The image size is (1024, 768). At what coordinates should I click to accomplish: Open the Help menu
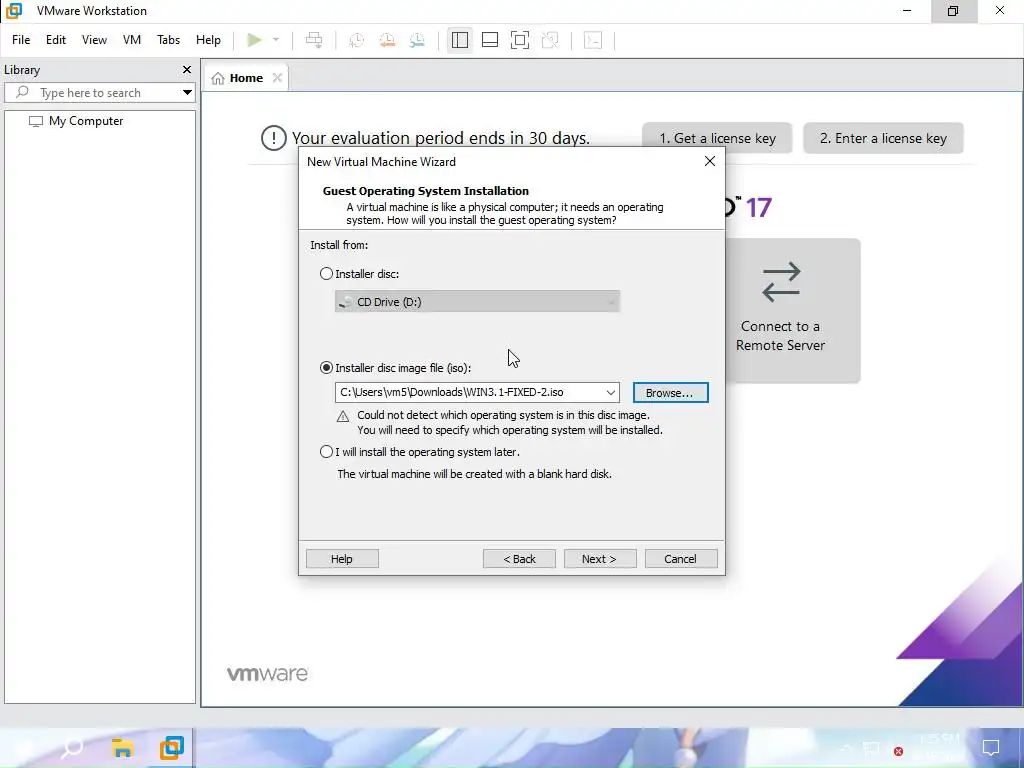point(208,40)
